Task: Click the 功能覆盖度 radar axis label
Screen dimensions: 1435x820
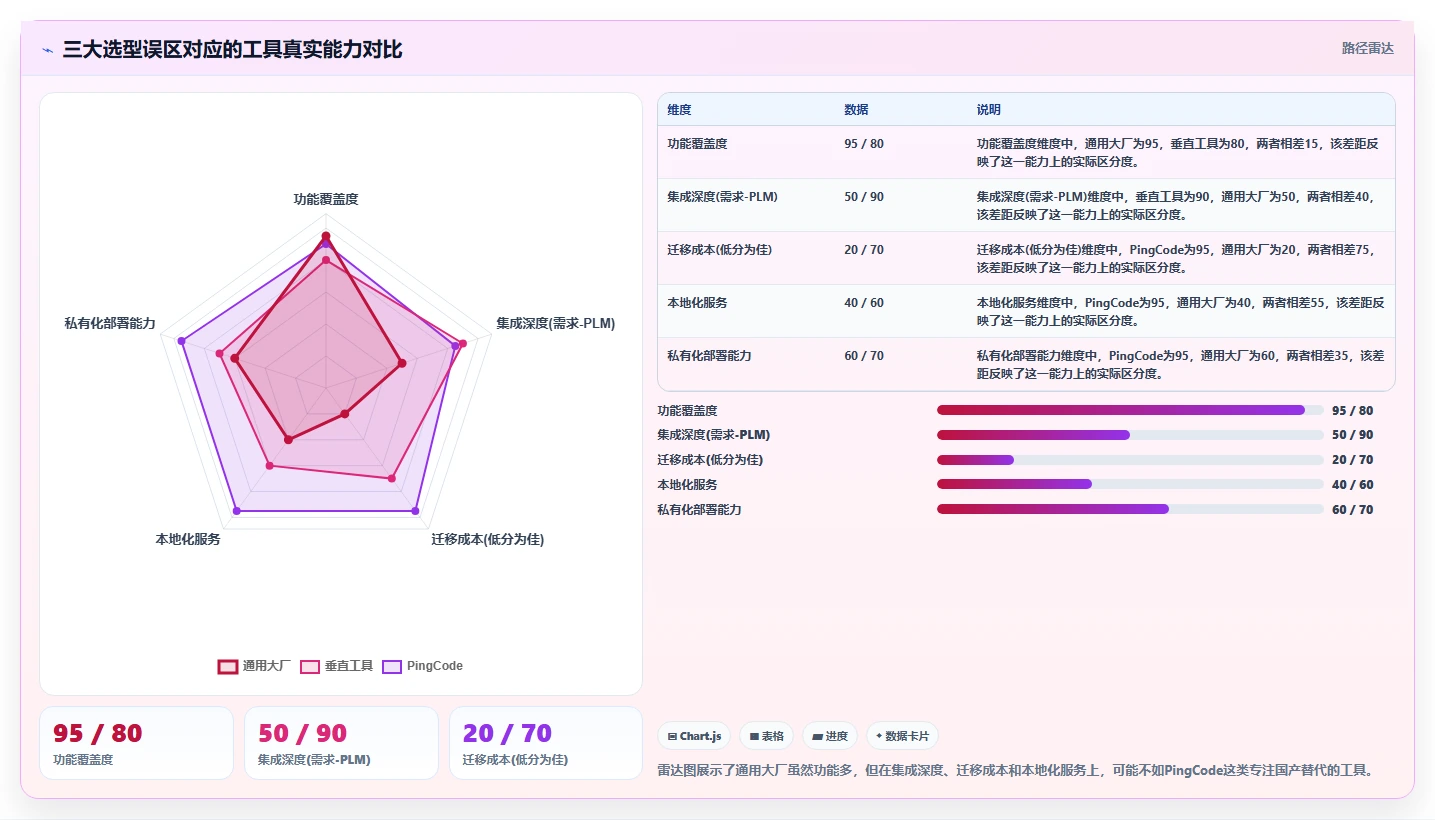Action: [x=326, y=199]
